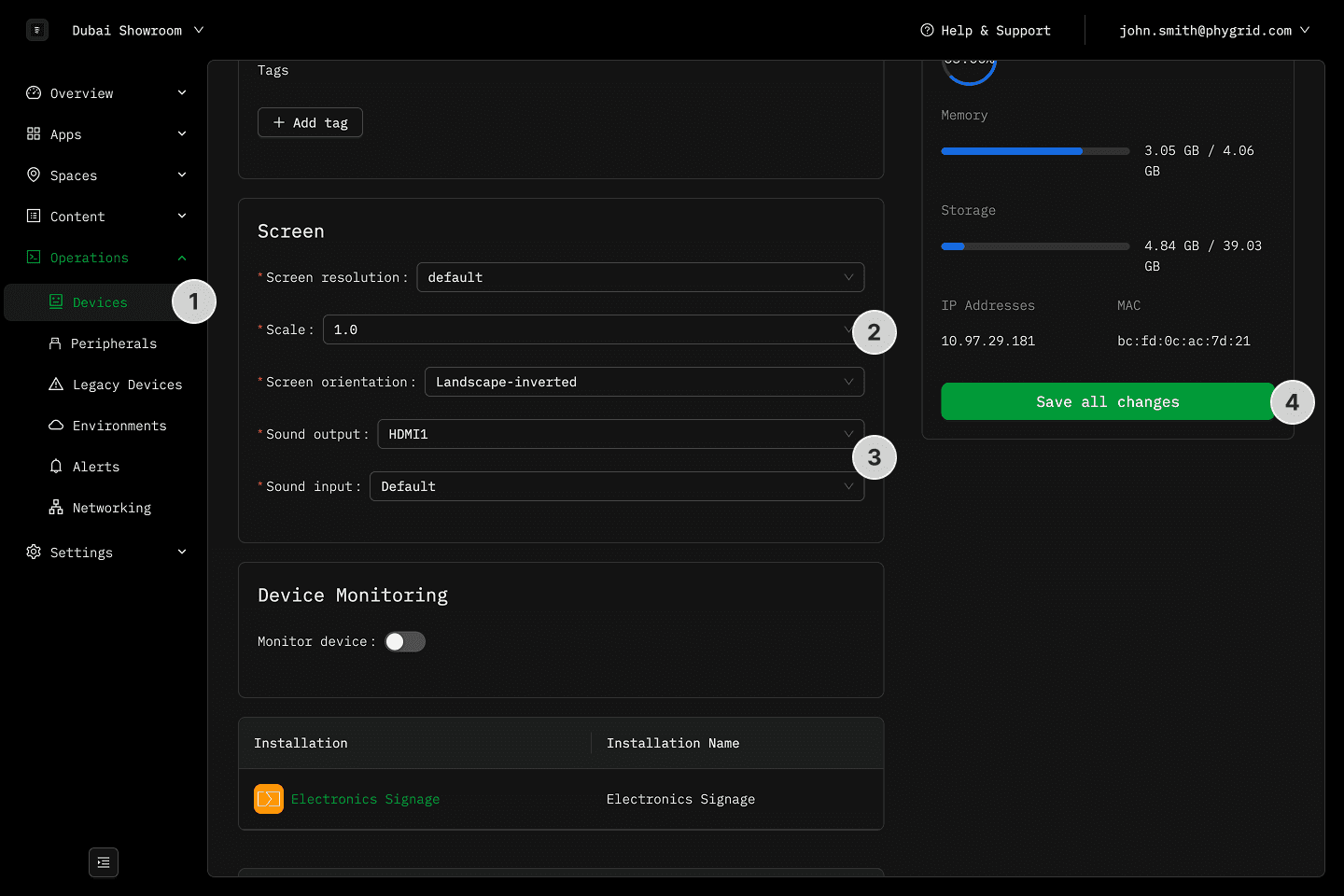1344x896 pixels.
Task: Toggle the Monitor device switch
Action: (405, 641)
